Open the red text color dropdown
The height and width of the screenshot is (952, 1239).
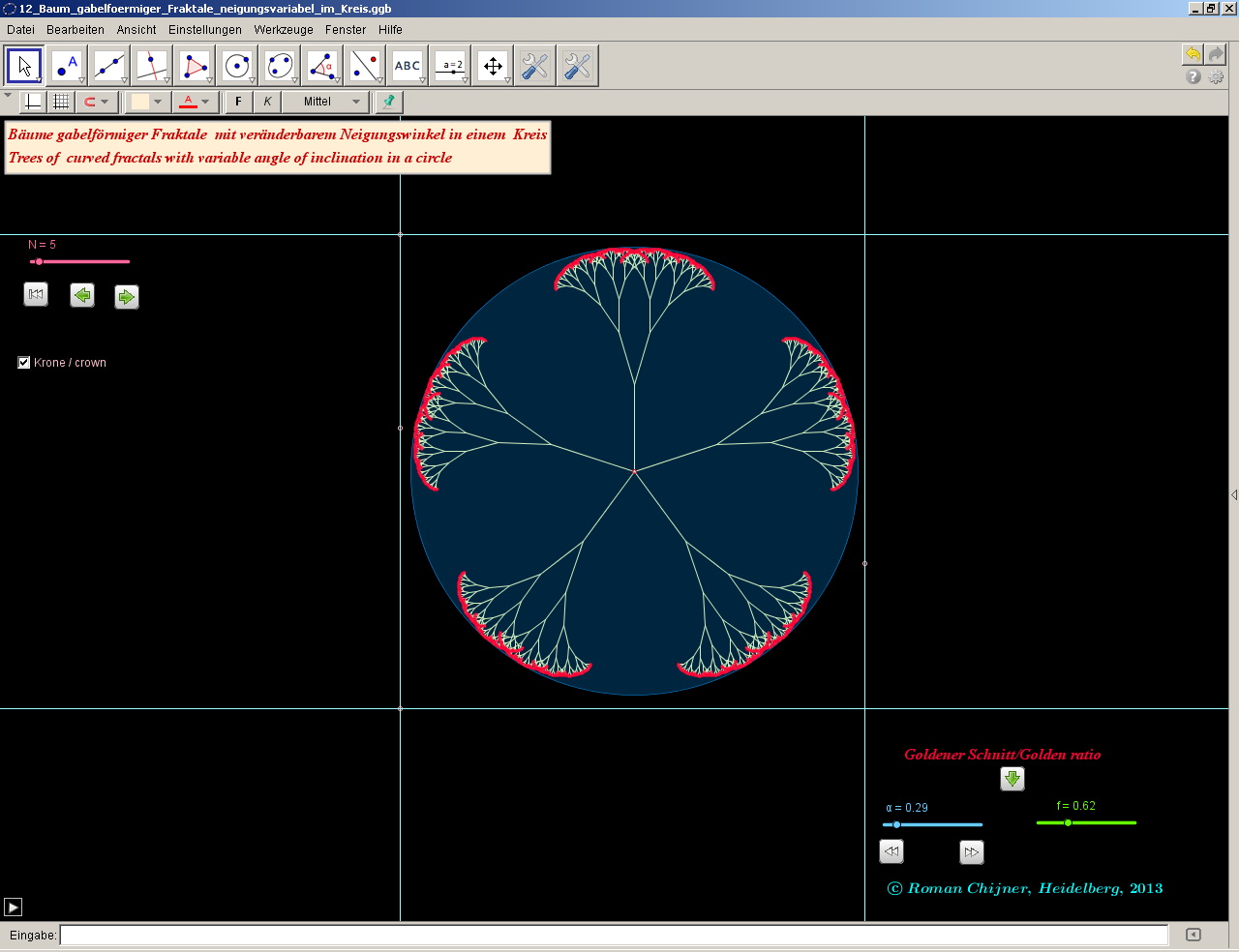click(205, 102)
